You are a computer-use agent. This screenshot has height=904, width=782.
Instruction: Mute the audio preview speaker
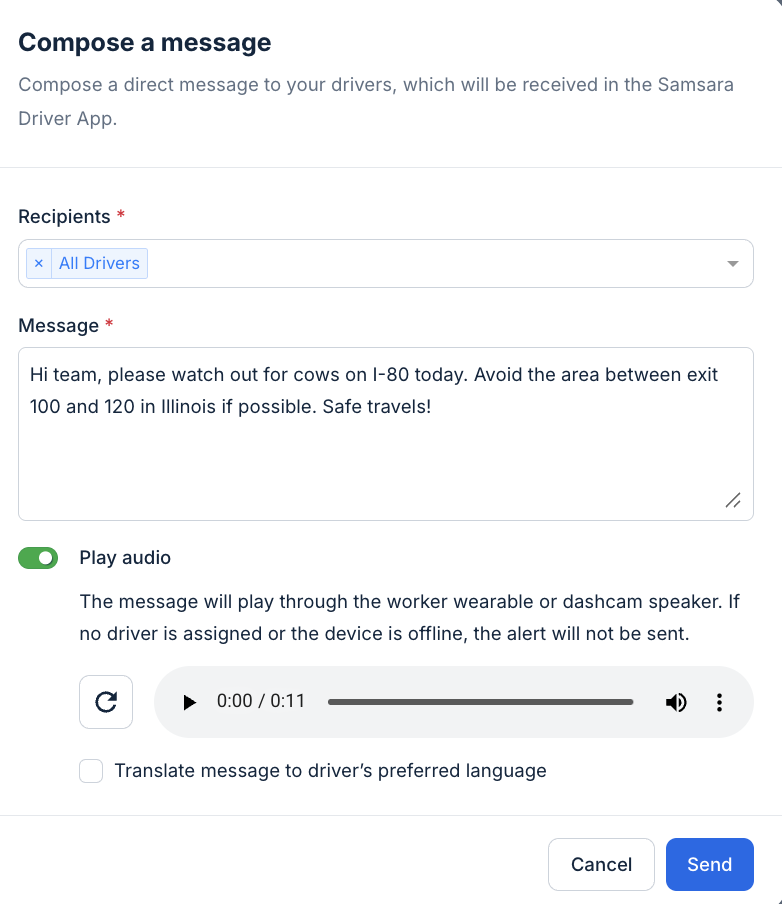pos(676,701)
